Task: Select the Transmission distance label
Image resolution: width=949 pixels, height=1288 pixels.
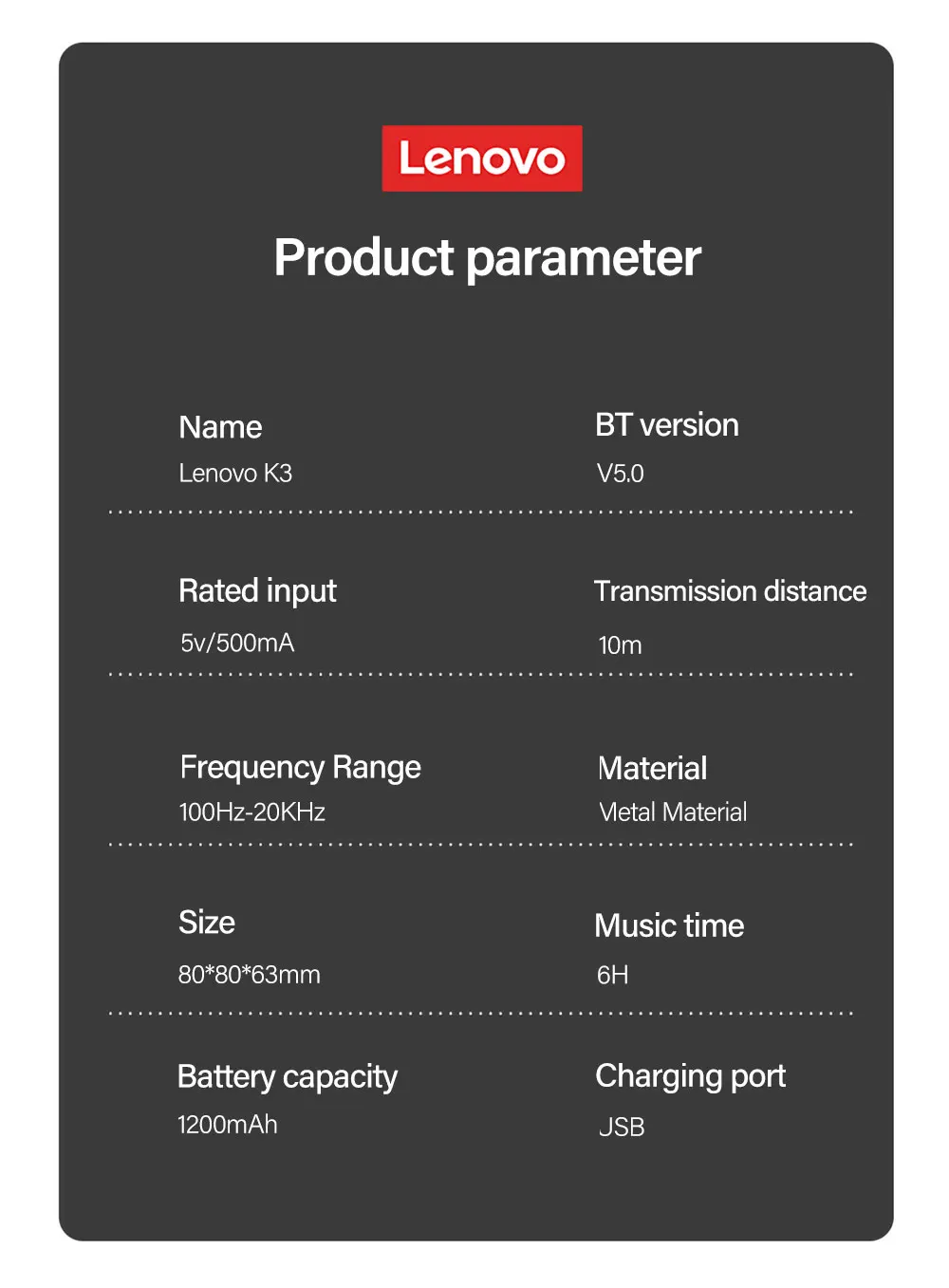Action: click(731, 591)
